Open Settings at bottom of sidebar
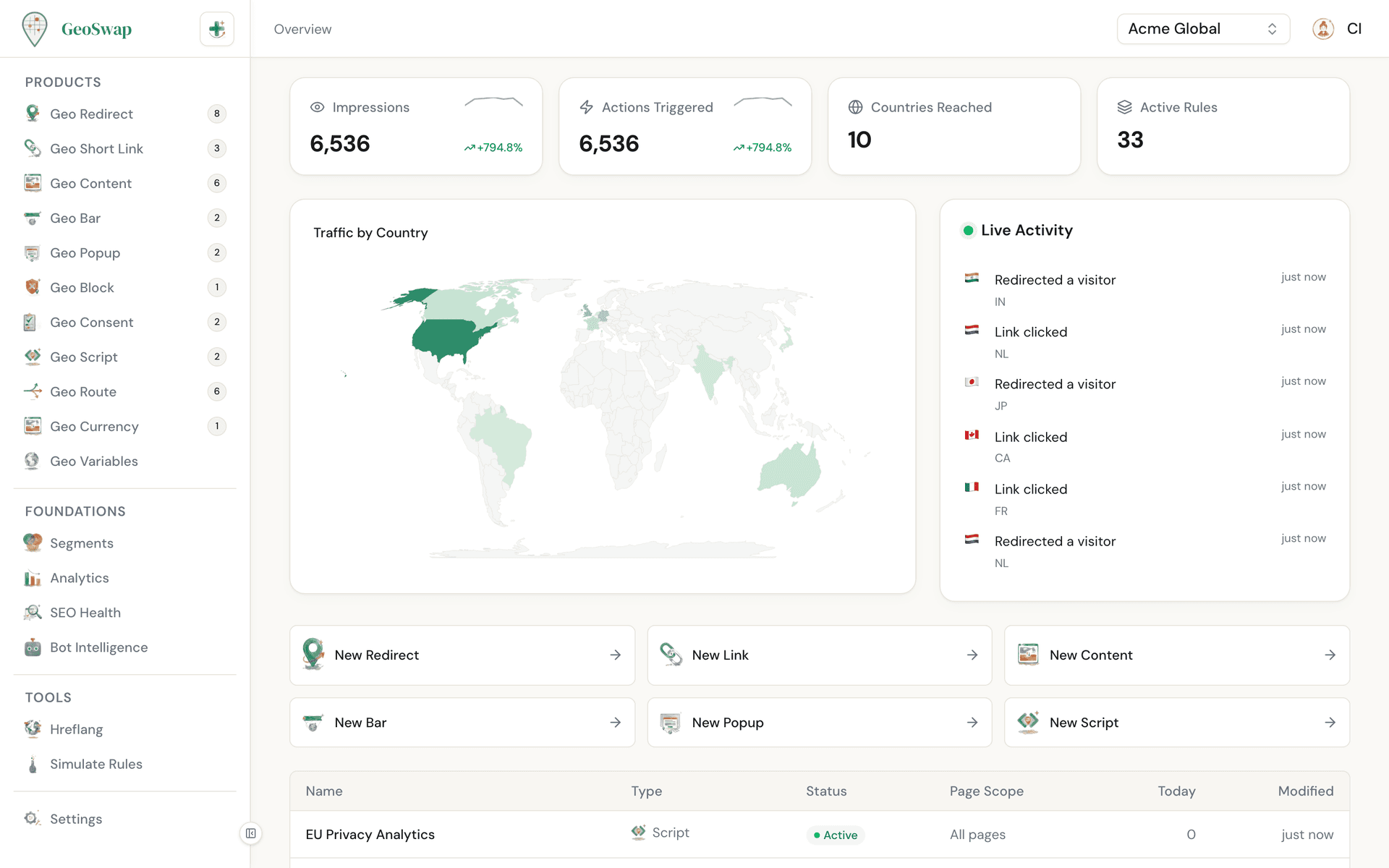Image resolution: width=1389 pixels, height=868 pixels. click(75, 819)
